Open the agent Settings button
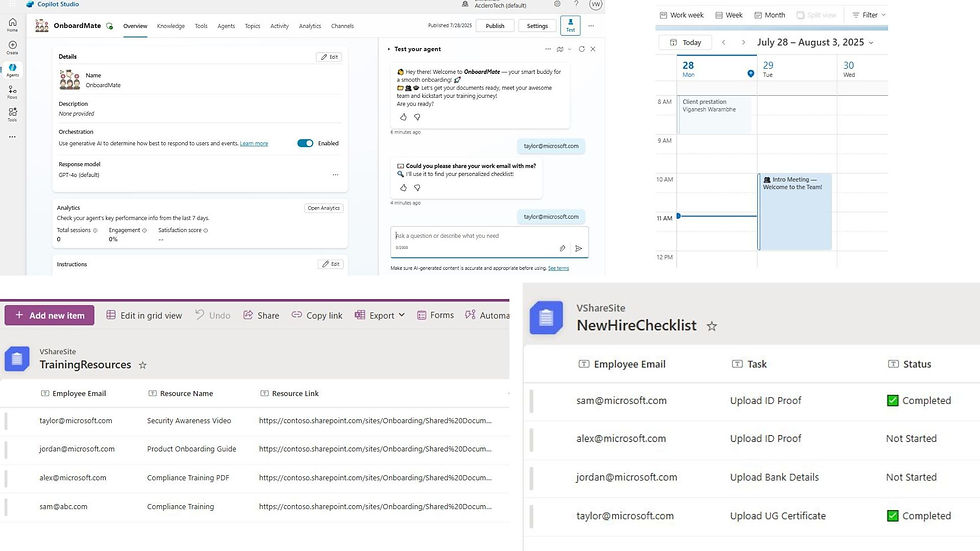This screenshot has height=551, width=980. point(537,26)
